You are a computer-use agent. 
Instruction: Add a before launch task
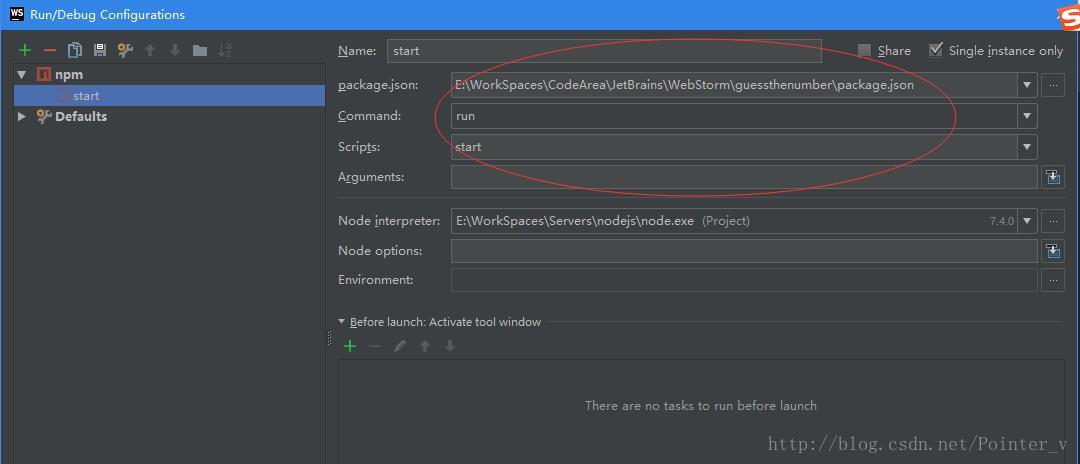(x=350, y=346)
